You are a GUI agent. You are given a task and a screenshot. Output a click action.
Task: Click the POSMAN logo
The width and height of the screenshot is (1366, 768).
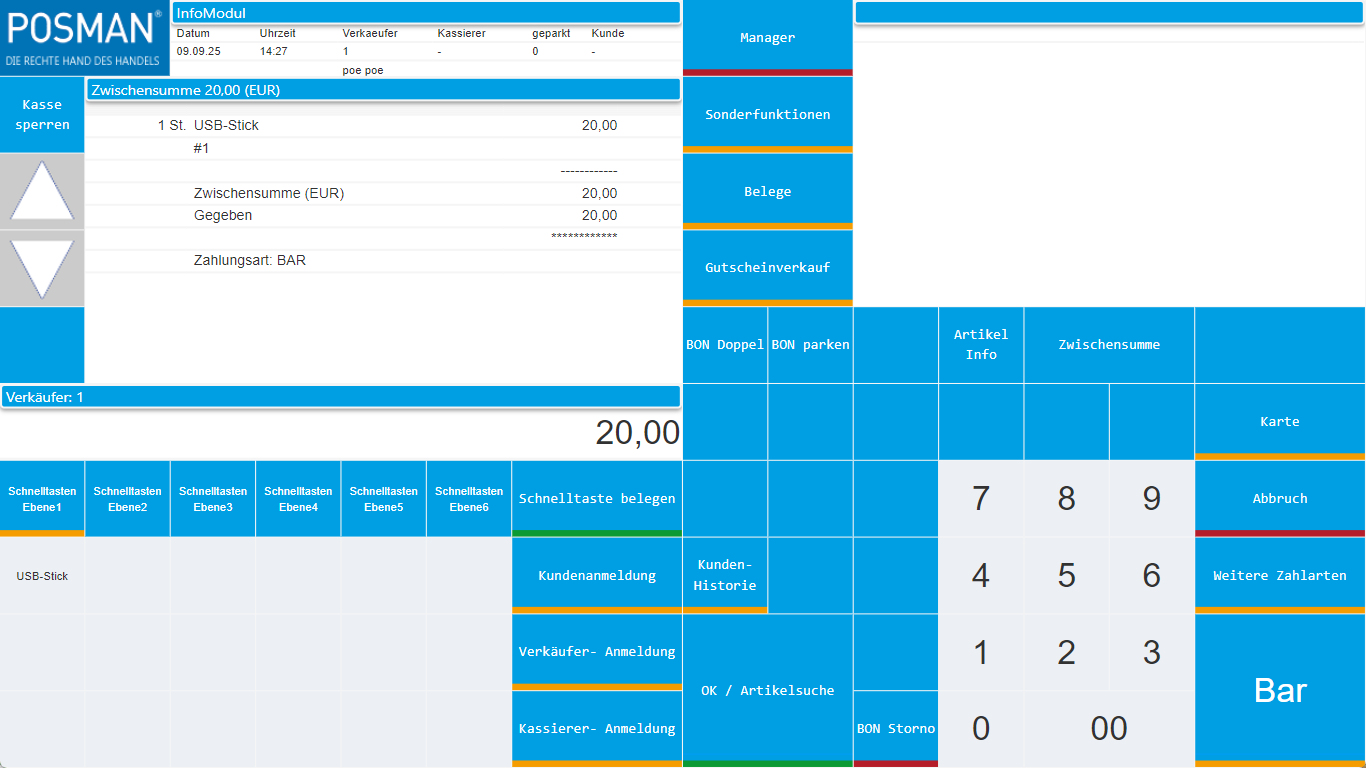point(85,38)
